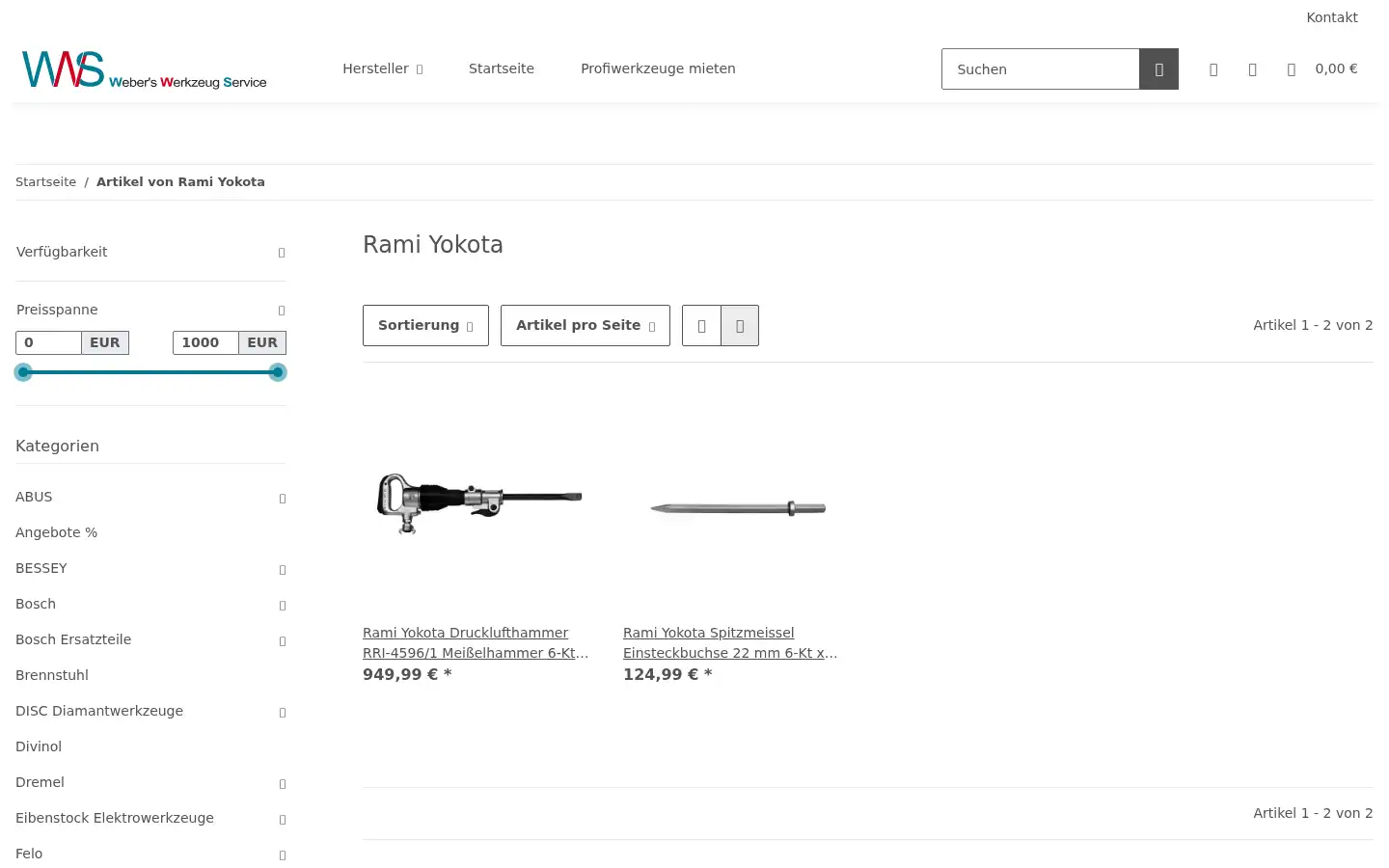
Task: Open the Bosch category link
Action: coord(36,604)
